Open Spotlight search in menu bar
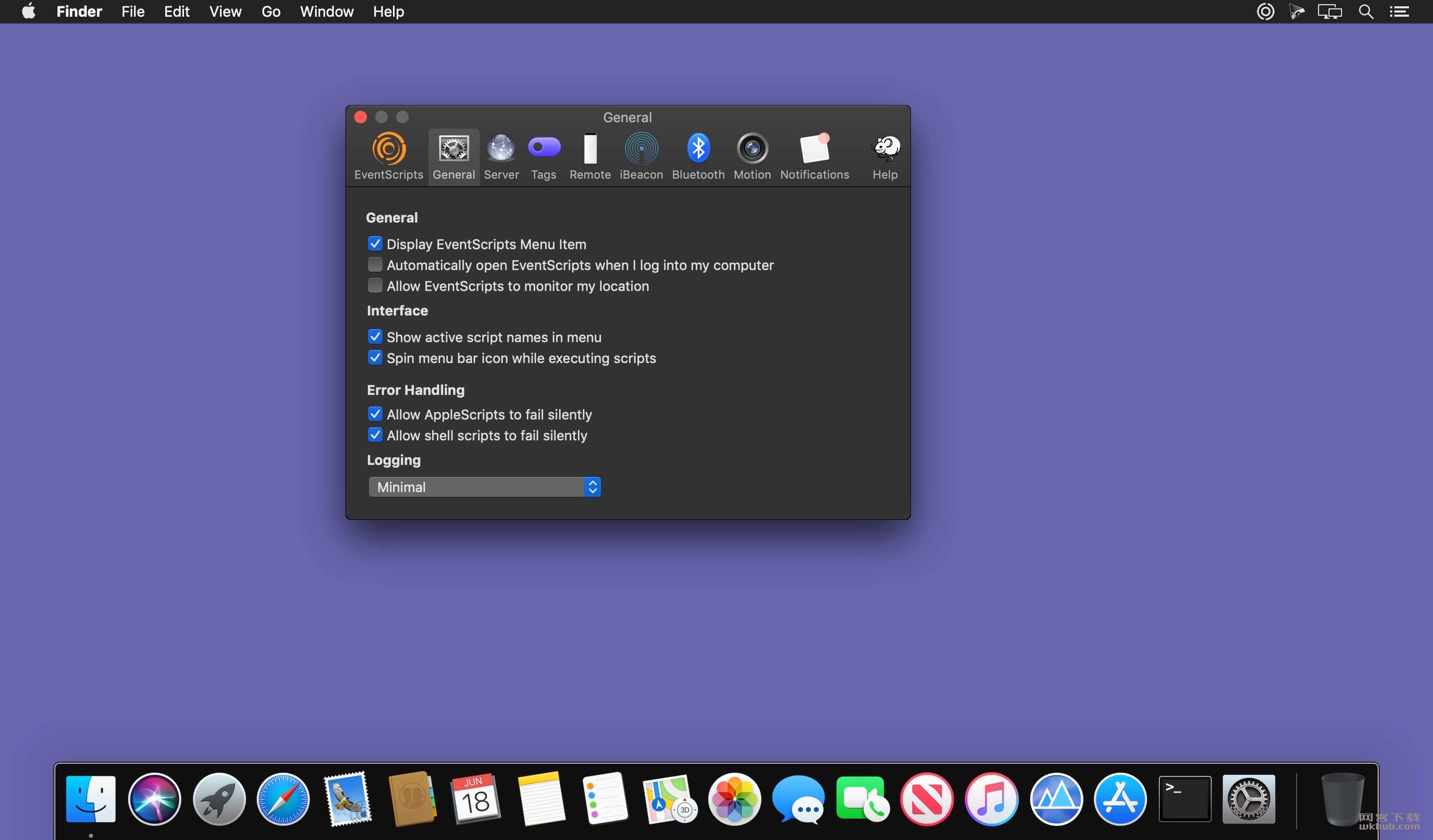Image resolution: width=1433 pixels, height=840 pixels. pos(1366,11)
